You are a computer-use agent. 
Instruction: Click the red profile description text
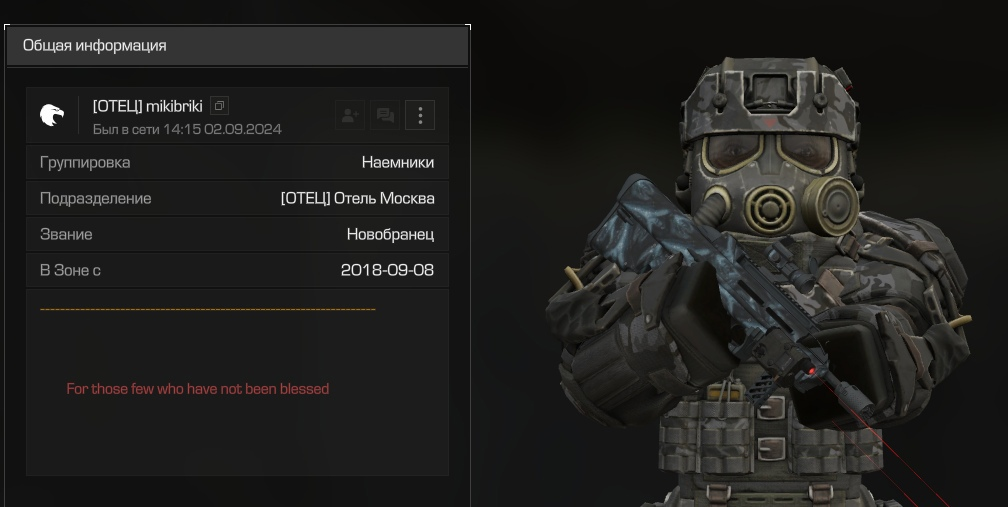tap(197, 389)
